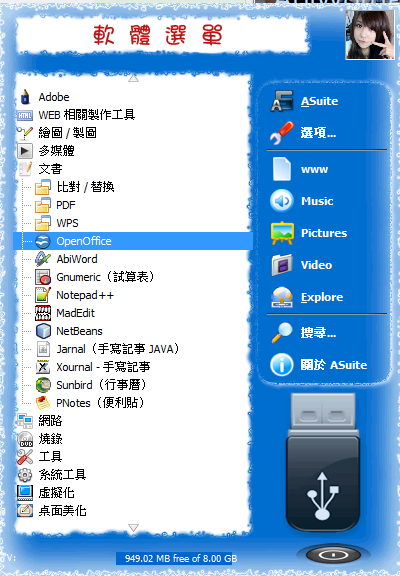Click the Pictures easel icon
The width and height of the screenshot is (400, 576).
[282, 233]
